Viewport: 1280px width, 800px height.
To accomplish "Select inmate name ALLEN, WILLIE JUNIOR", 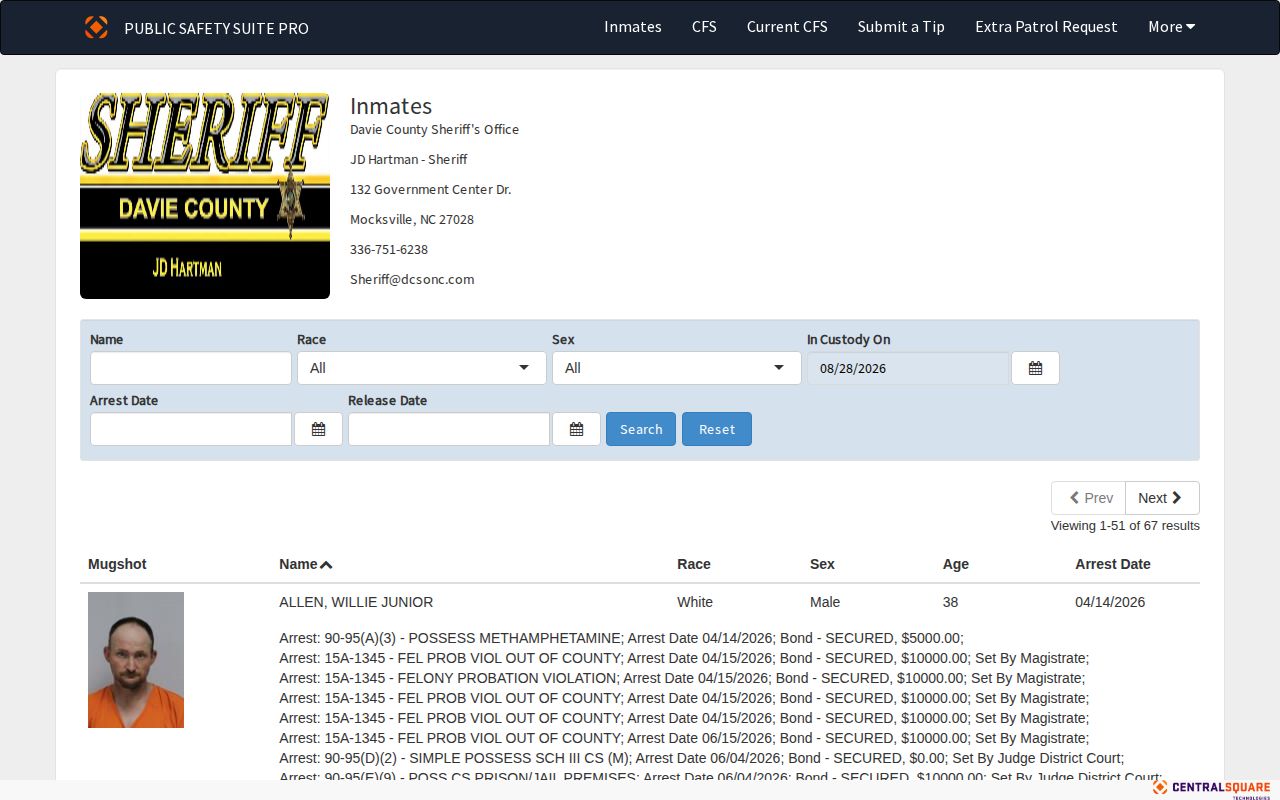I will [356, 602].
